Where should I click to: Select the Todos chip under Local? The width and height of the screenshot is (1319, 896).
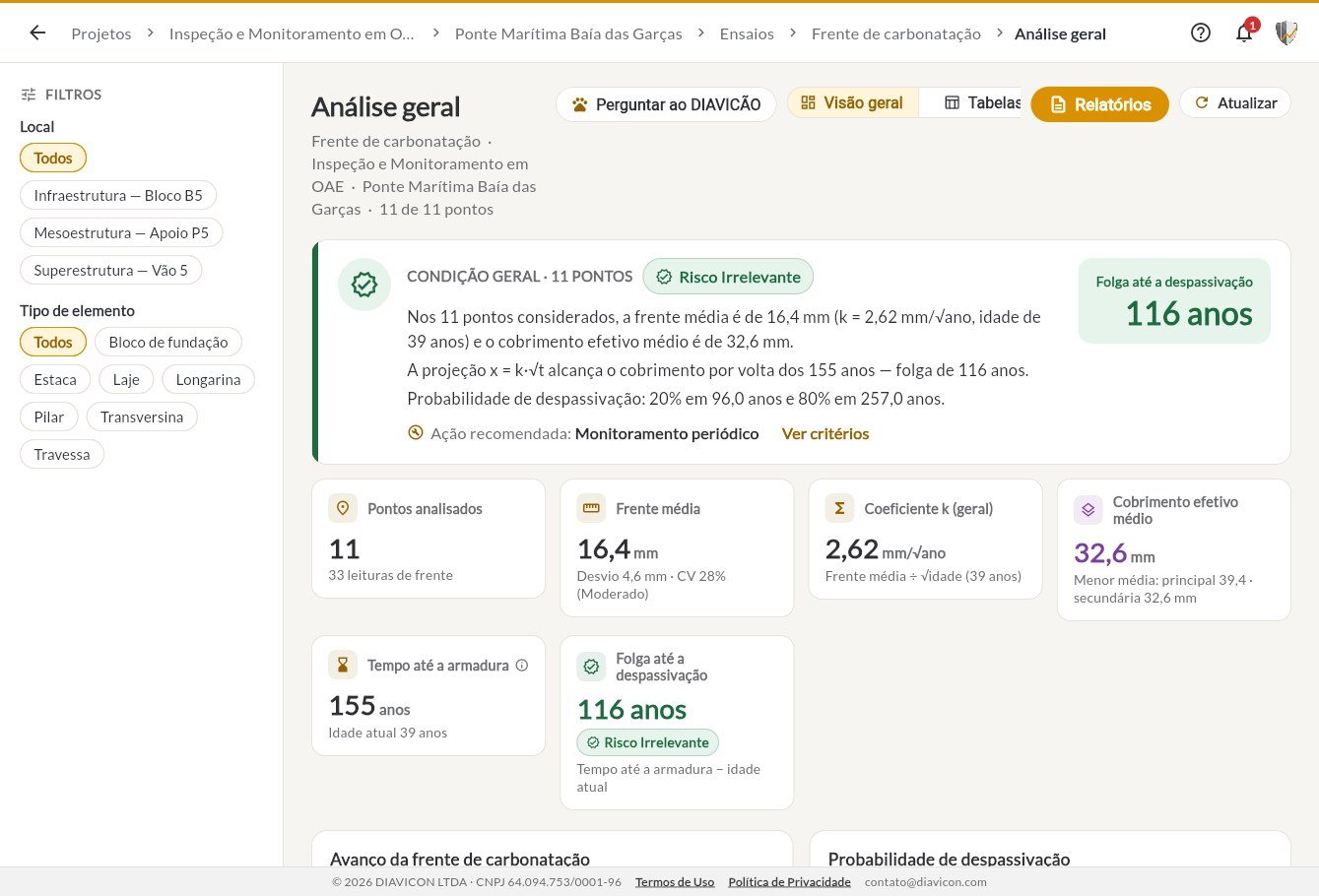53,158
